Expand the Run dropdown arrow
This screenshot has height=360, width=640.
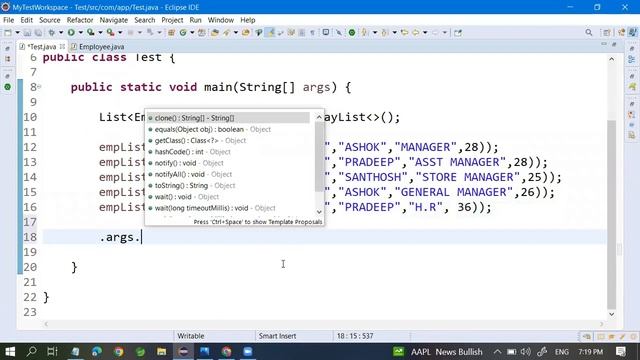[81, 33]
